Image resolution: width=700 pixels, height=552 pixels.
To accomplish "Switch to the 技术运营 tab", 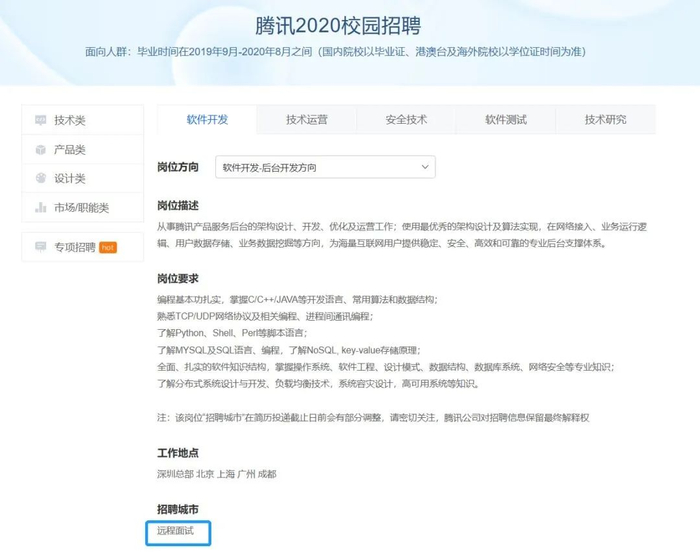I will pos(307,120).
